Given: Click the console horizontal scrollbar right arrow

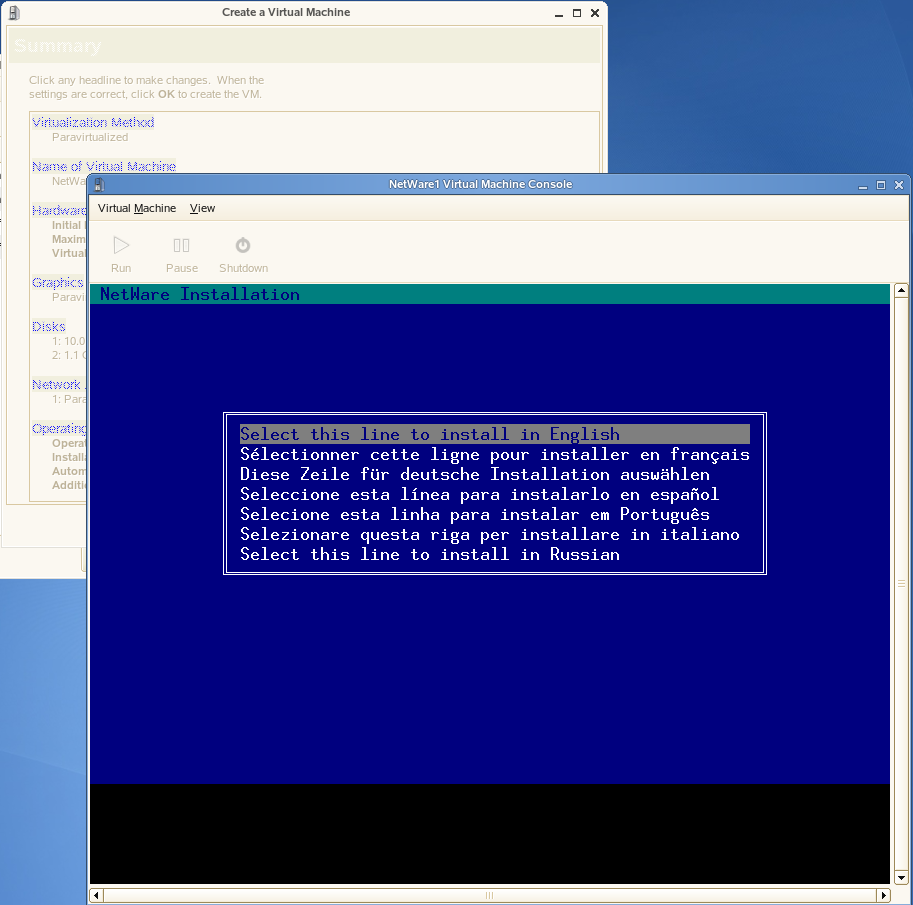Looking at the screenshot, I should coord(883,895).
